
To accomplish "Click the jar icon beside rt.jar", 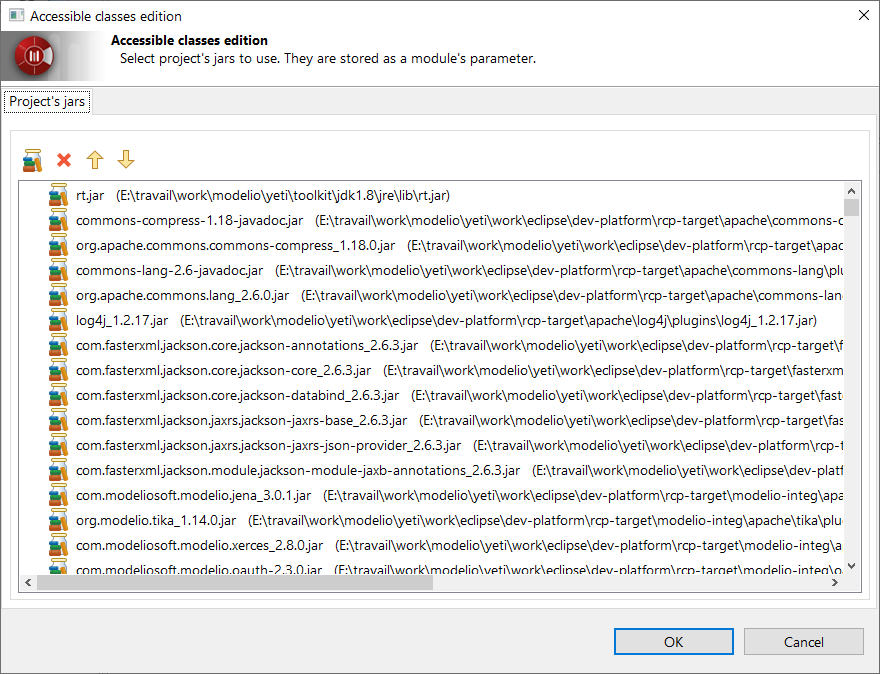I will coord(58,195).
